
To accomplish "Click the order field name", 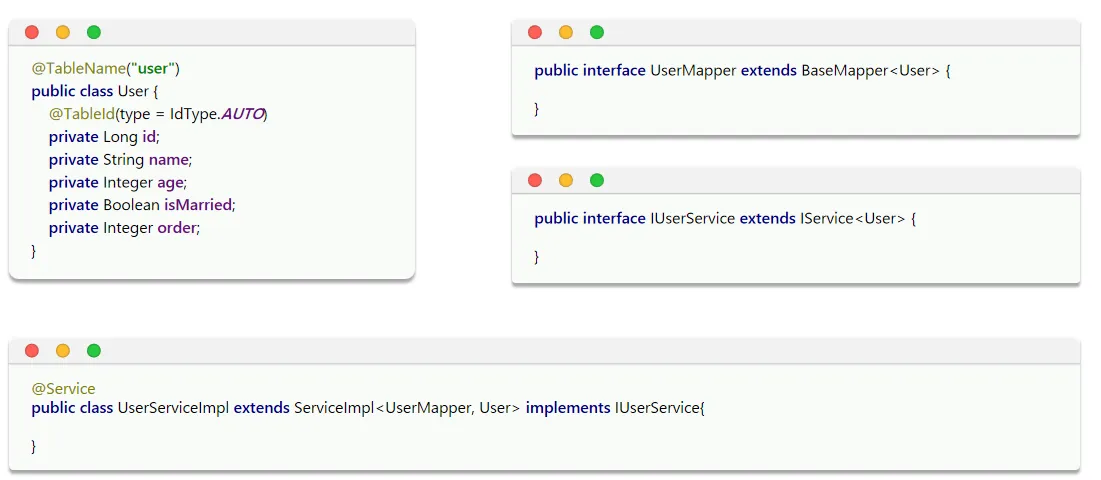I will click(178, 228).
